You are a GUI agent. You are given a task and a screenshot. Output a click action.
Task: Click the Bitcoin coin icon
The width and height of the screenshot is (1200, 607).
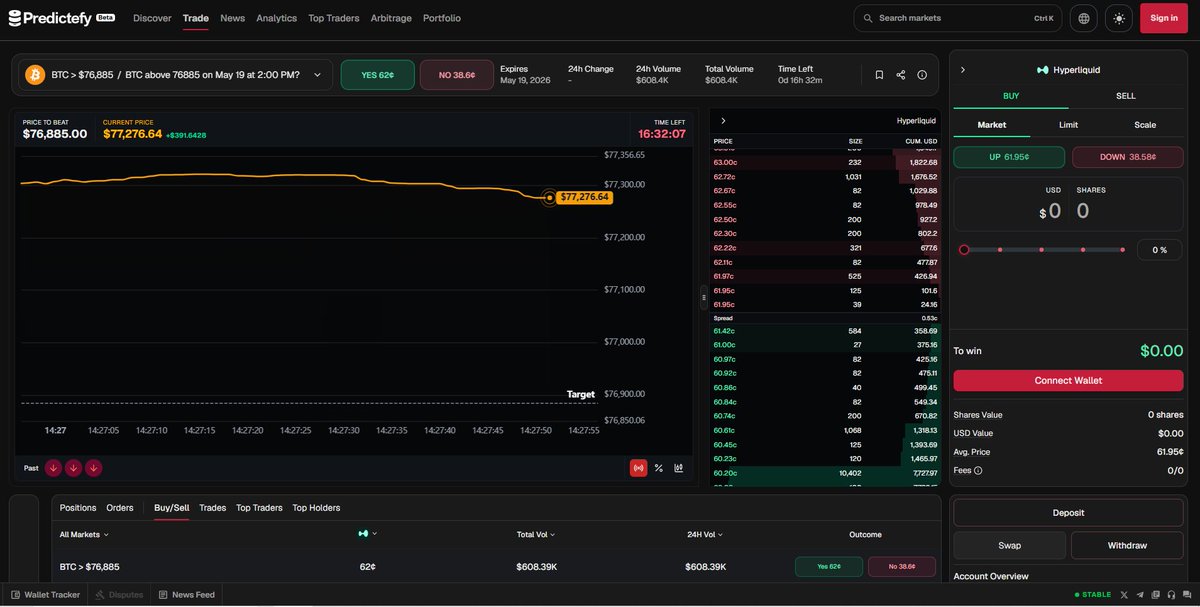(35, 75)
